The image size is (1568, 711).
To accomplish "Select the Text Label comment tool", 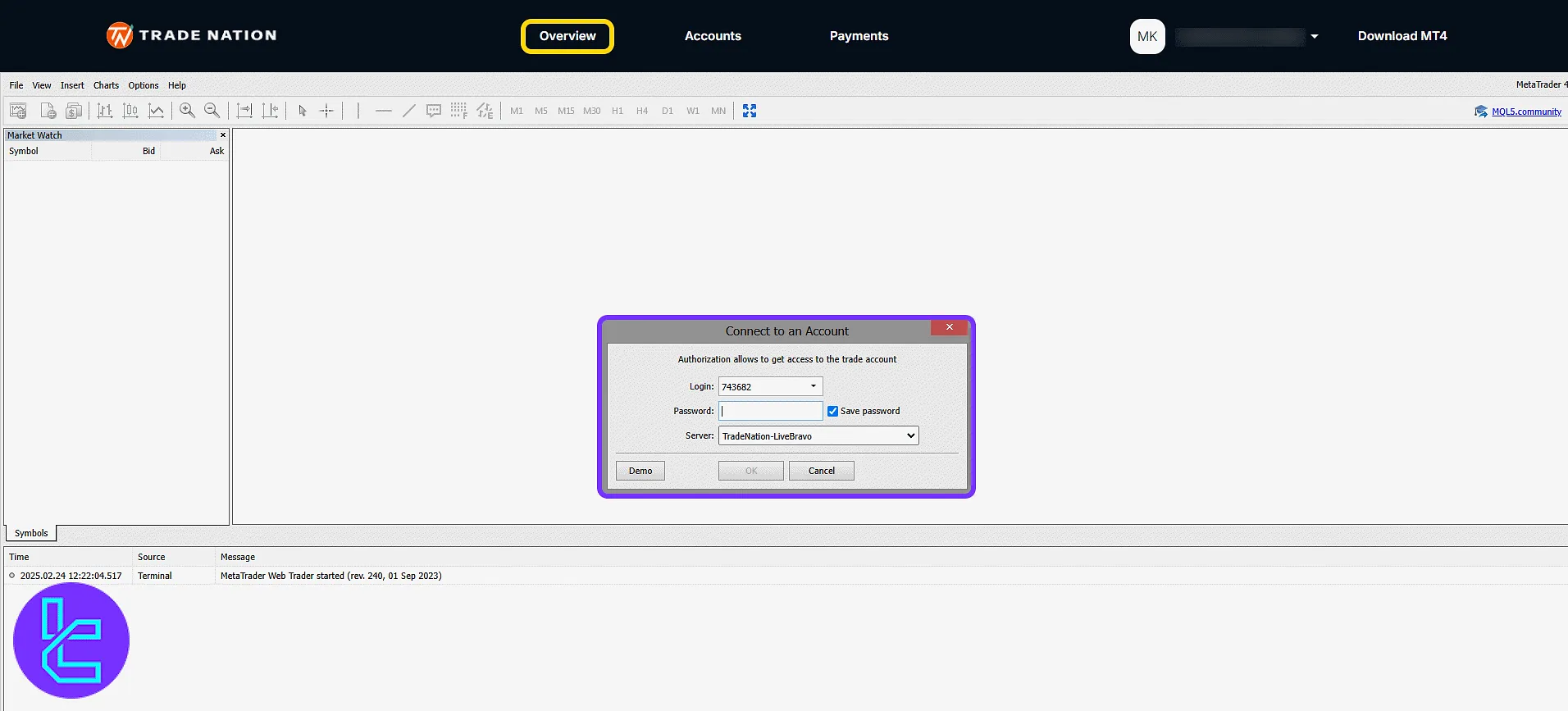I will [434, 111].
